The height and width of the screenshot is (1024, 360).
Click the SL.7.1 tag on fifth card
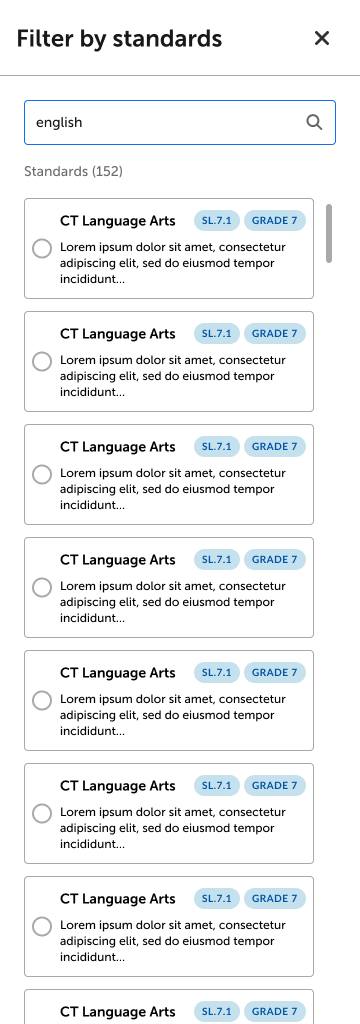click(x=217, y=673)
